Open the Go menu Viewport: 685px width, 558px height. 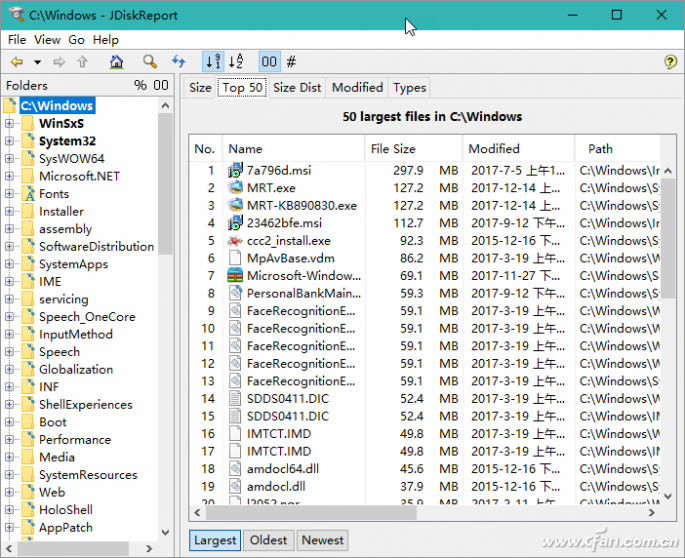point(76,40)
